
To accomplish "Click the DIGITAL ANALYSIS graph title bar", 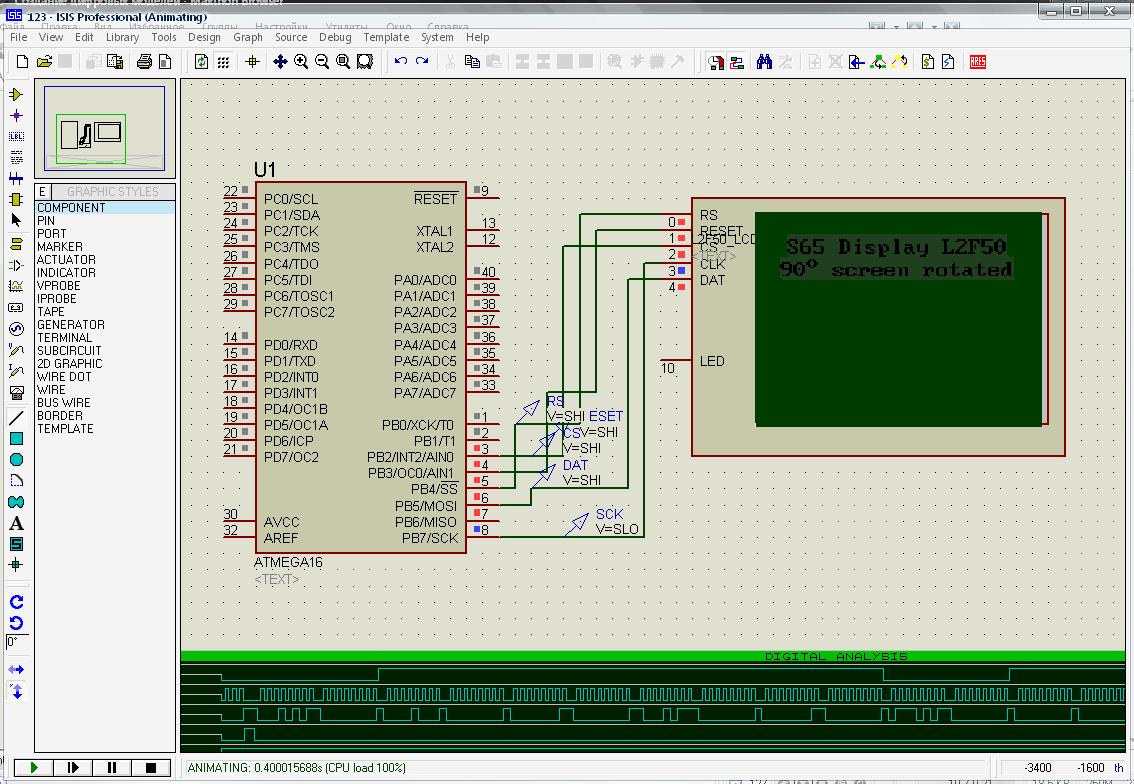I will coord(652,656).
